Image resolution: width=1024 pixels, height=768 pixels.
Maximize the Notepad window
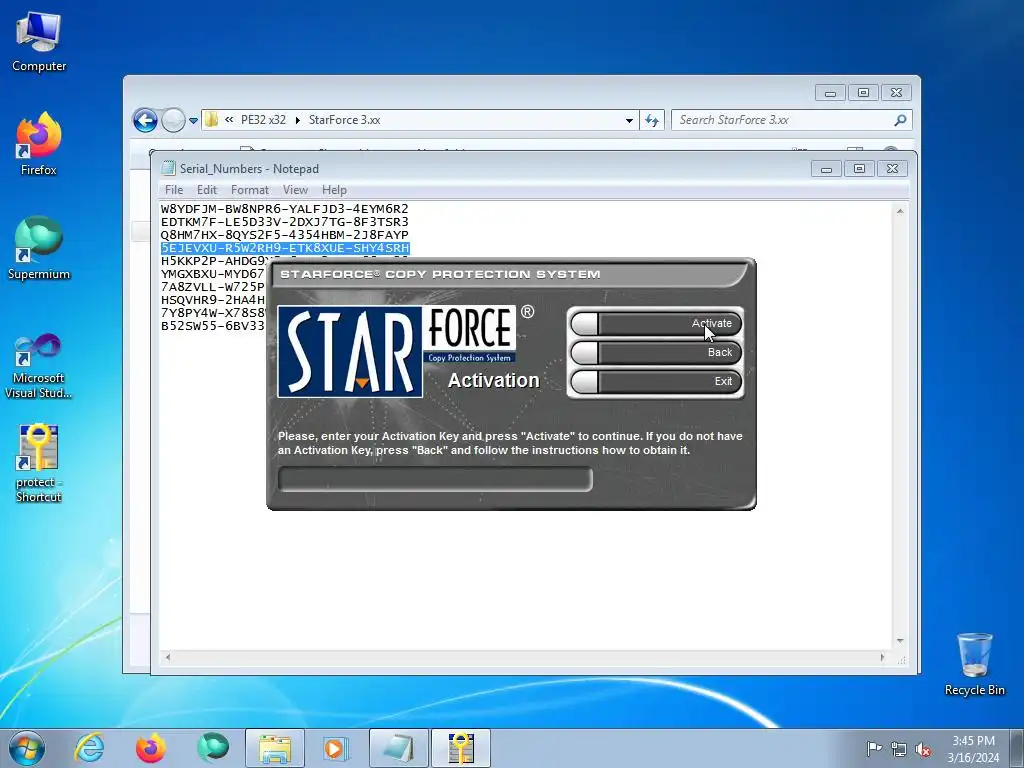pyautogui.click(x=859, y=169)
